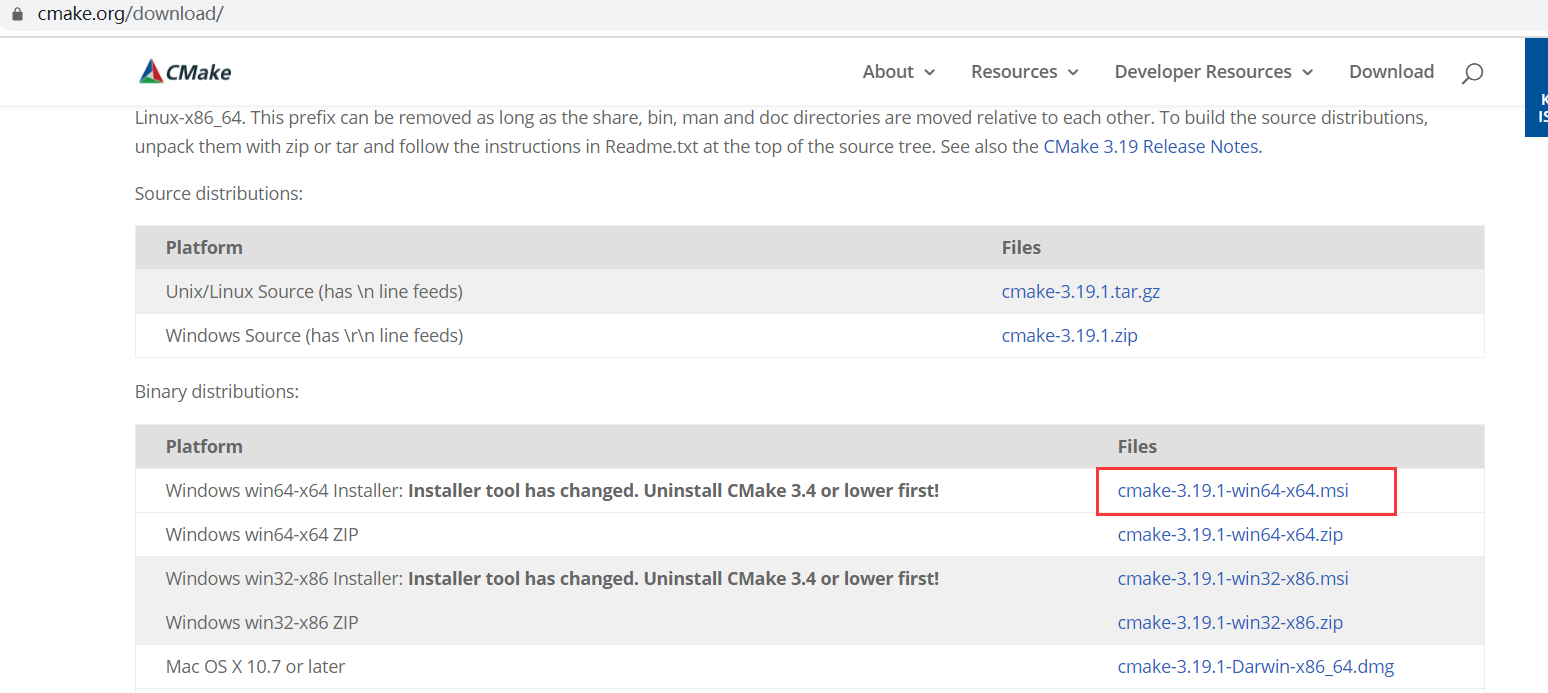
Task: Click 'Mac OS X 10.7 or later' cell
Action: tap(256, 667)
